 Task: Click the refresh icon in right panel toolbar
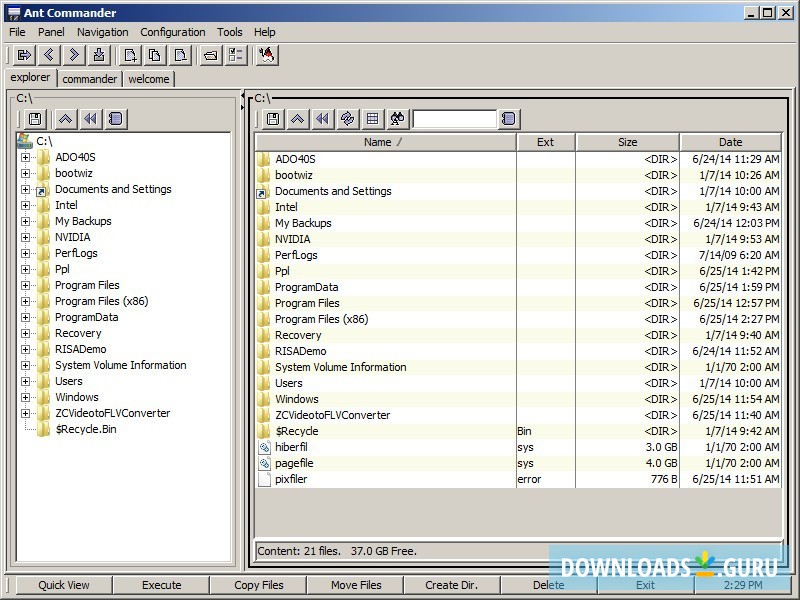[x=347, y=119]
